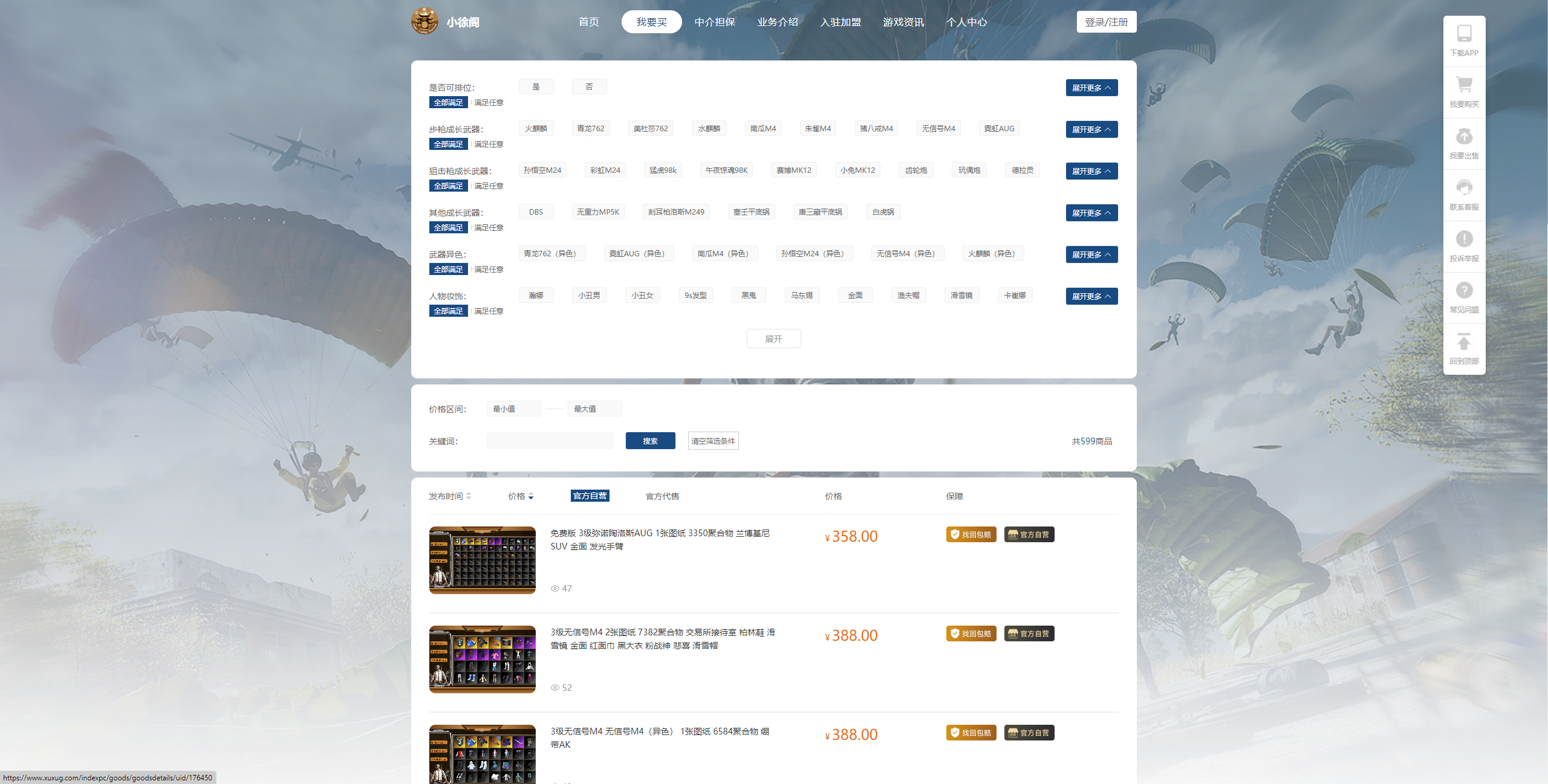Open the 无信号M4（异色）listing title
The height and width of the screenshot is (784, 1548).
click(x=660, y=738)
